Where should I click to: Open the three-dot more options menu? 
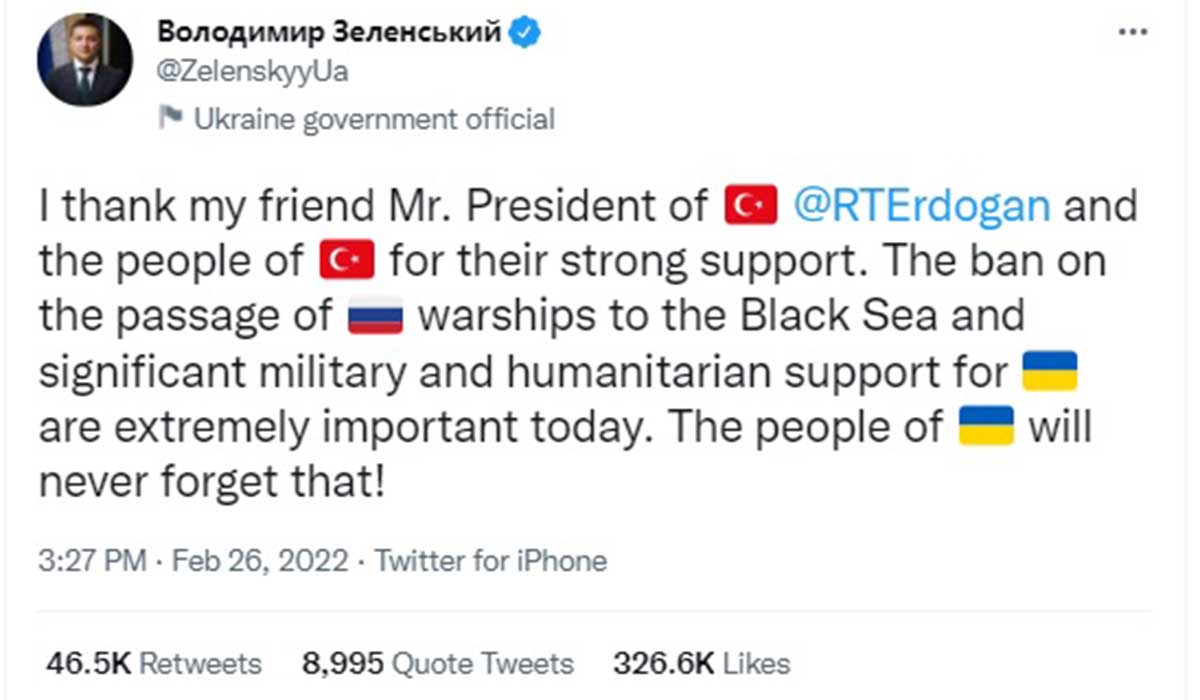click(1131, 33)
